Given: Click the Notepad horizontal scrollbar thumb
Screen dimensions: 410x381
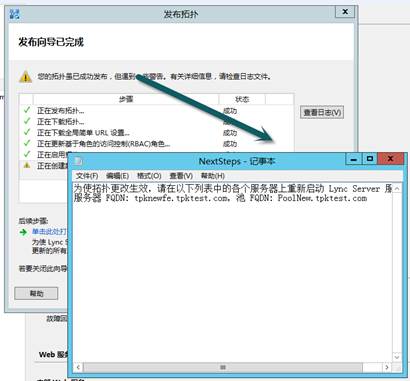Looking at the screenshot, I should pyautogui.click(x=222, y=367).
